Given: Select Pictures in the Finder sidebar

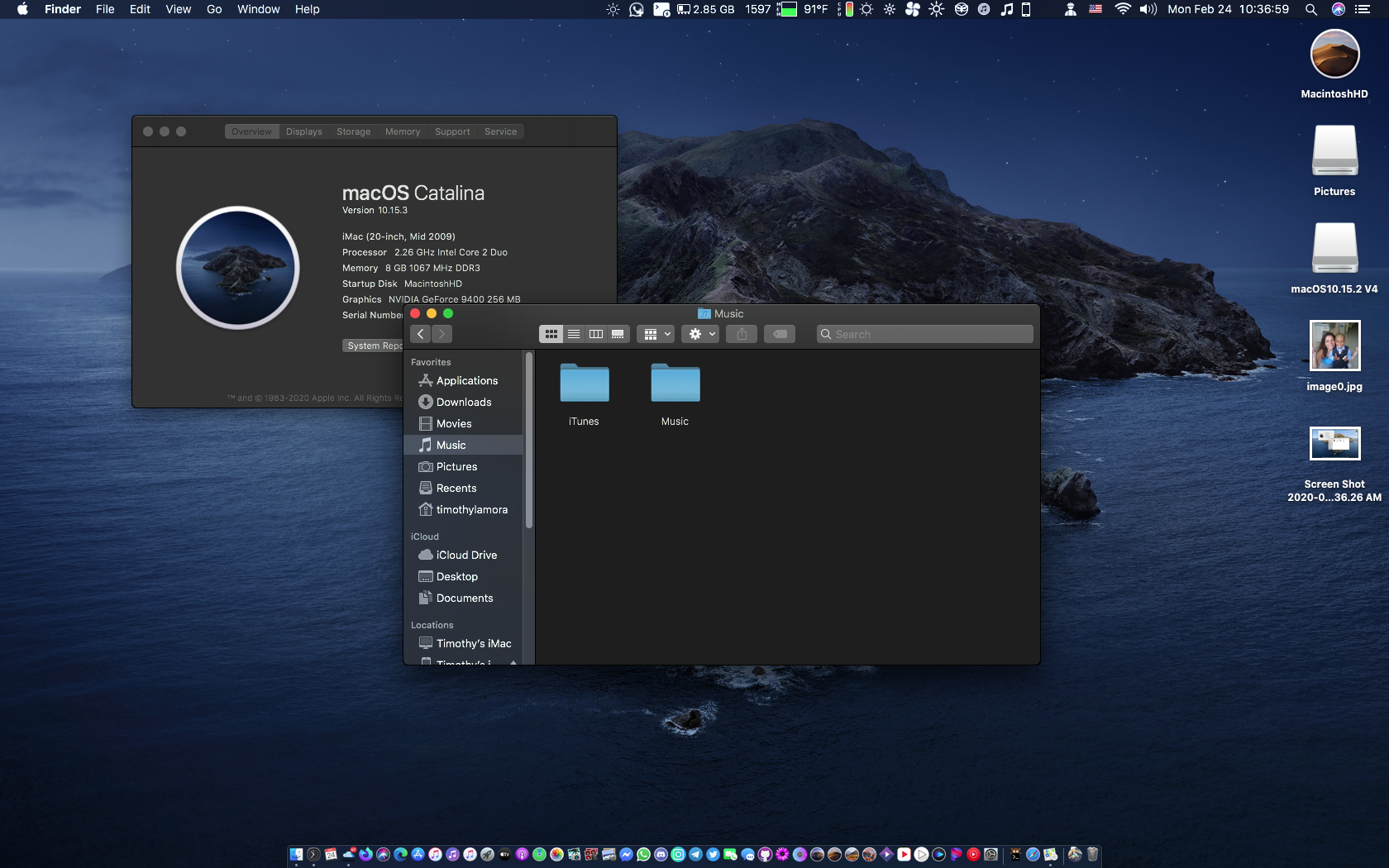Looking at the screenshot, I should 463,466.
